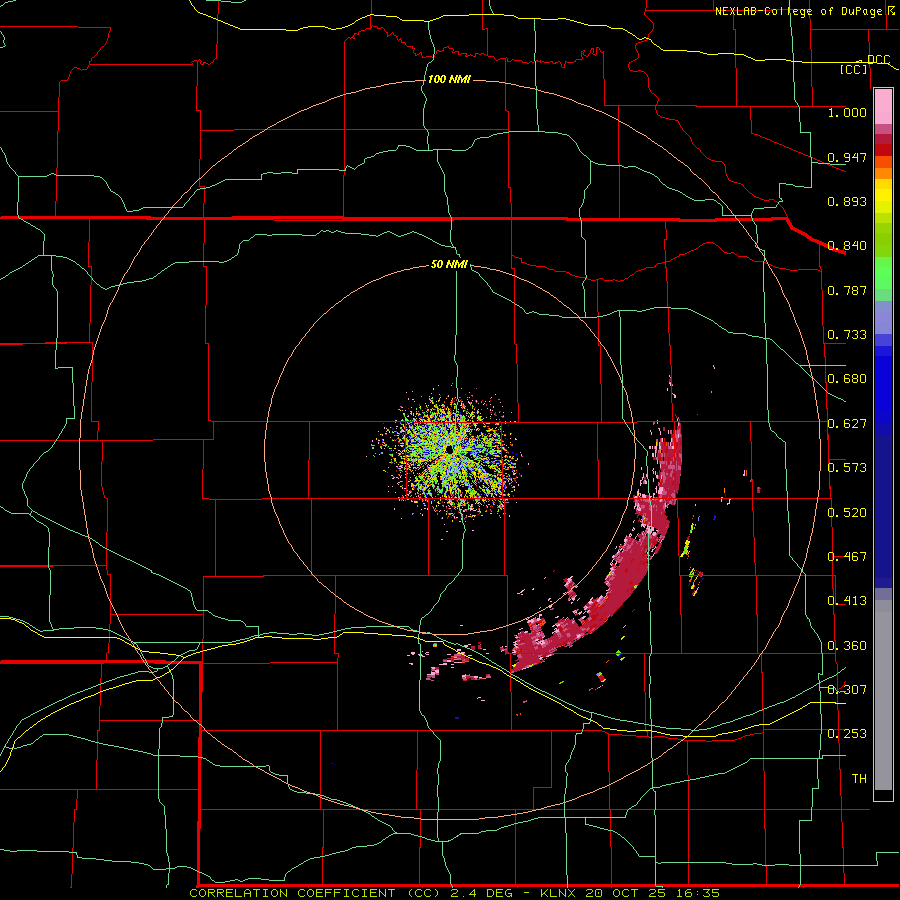
Task: Select the 0.520 color scale label
Action: (847, 513)
